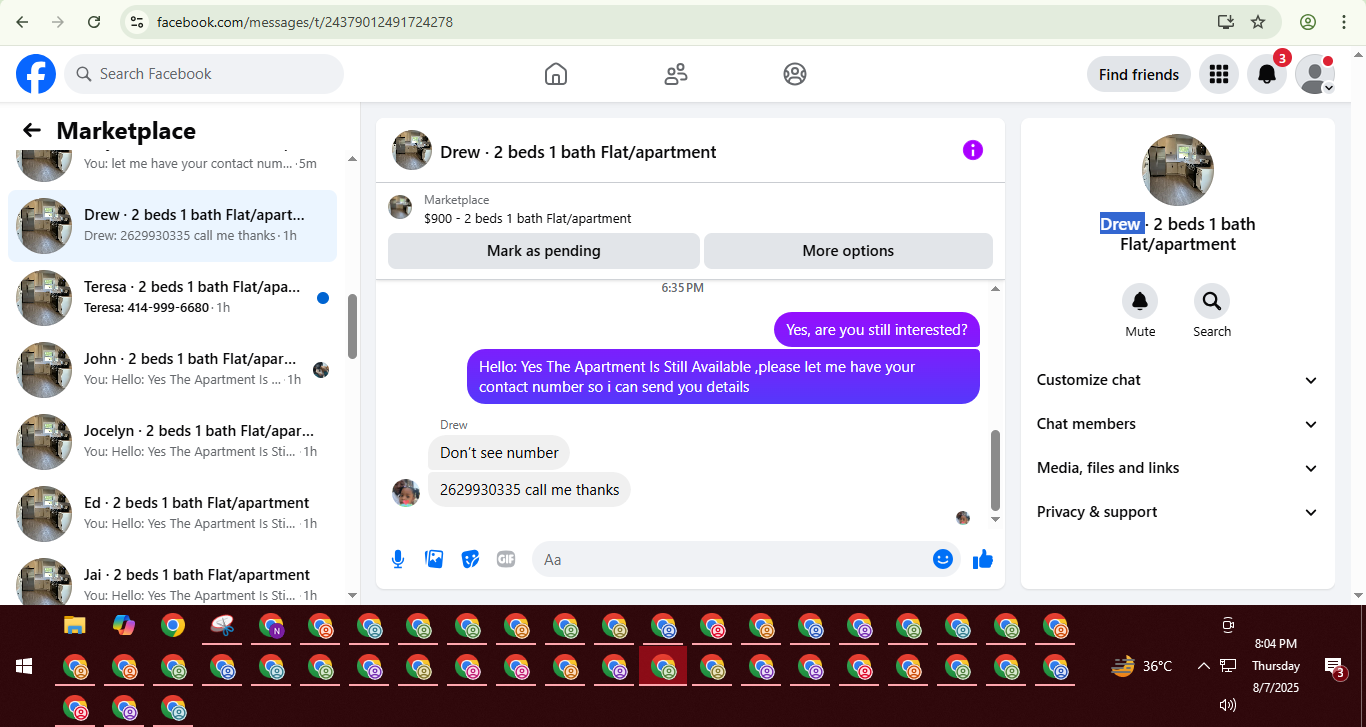Bookmark this page with the star
This screenshot has width=1366, height=727.
click(x=1258, y=22)
